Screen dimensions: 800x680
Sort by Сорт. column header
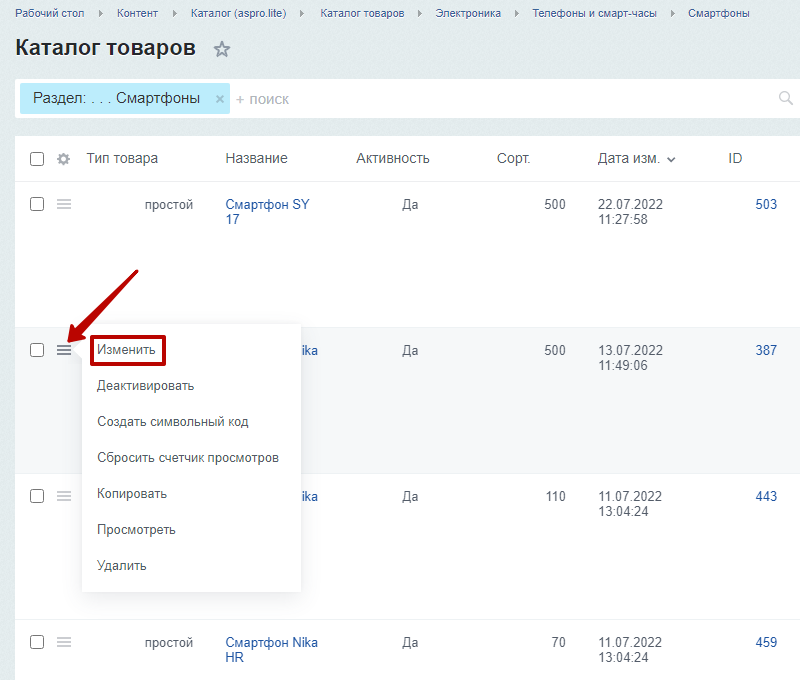point(513,159)
